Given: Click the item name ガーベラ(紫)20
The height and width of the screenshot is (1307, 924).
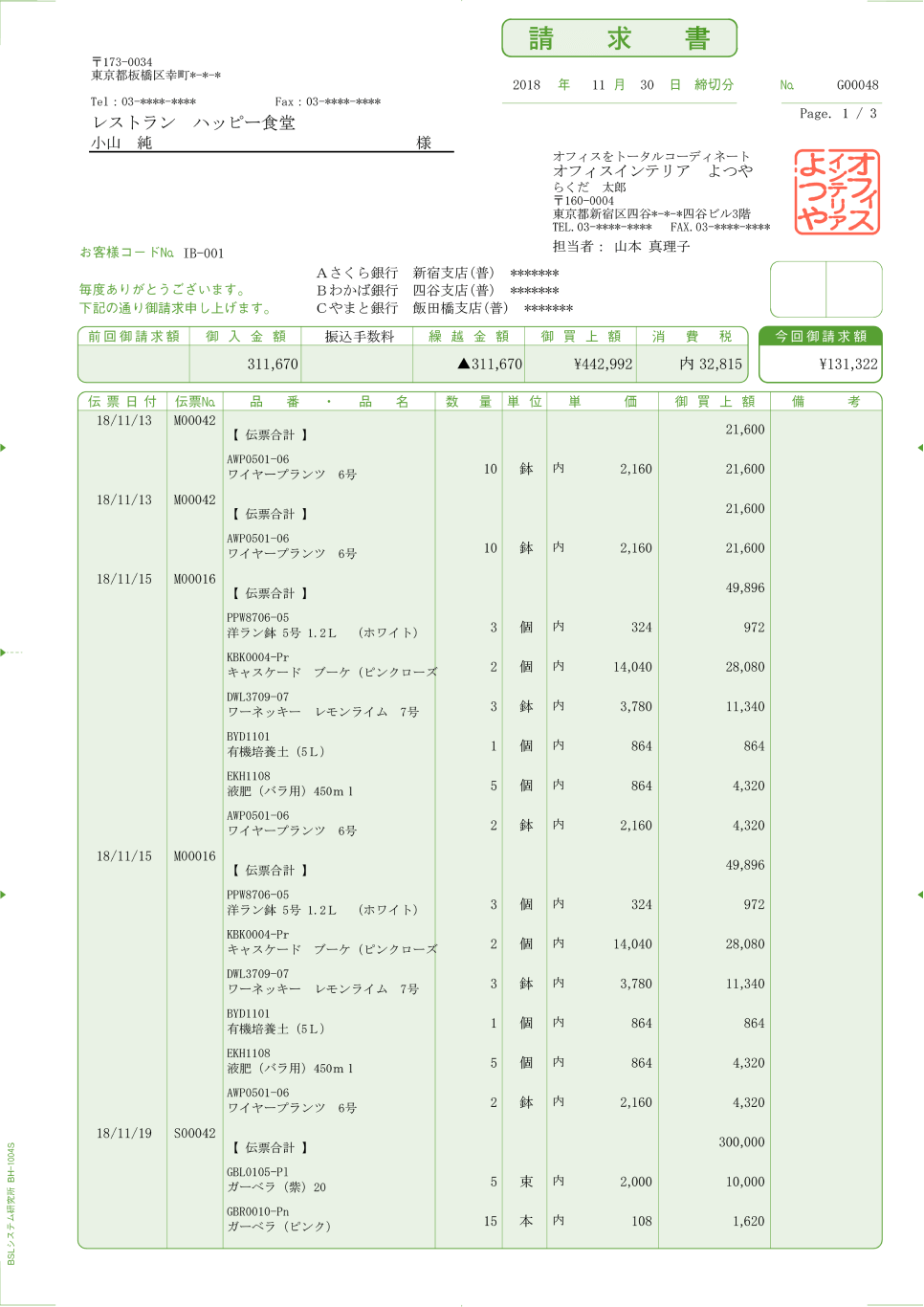Looking at the screenshot, I should (x=276, y=1187).
